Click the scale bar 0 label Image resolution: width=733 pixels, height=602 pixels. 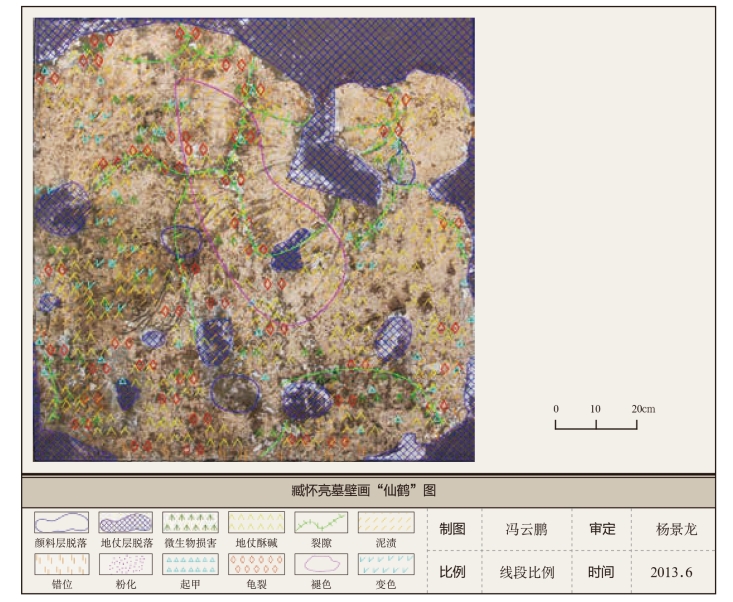(x=556, y=409)
